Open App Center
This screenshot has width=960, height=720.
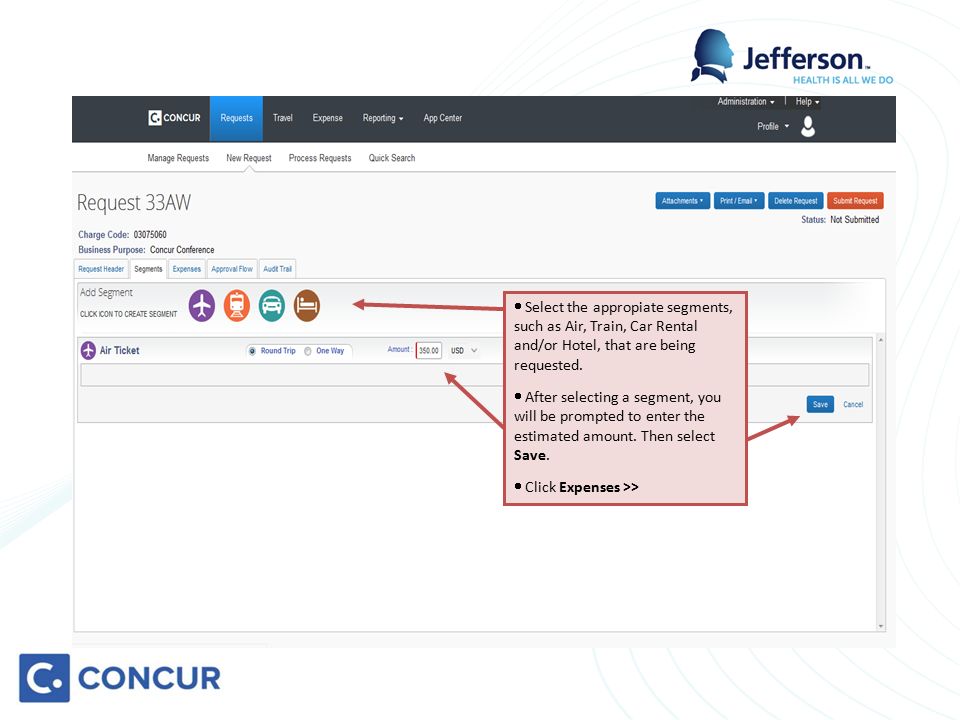[x=443, y=118]
